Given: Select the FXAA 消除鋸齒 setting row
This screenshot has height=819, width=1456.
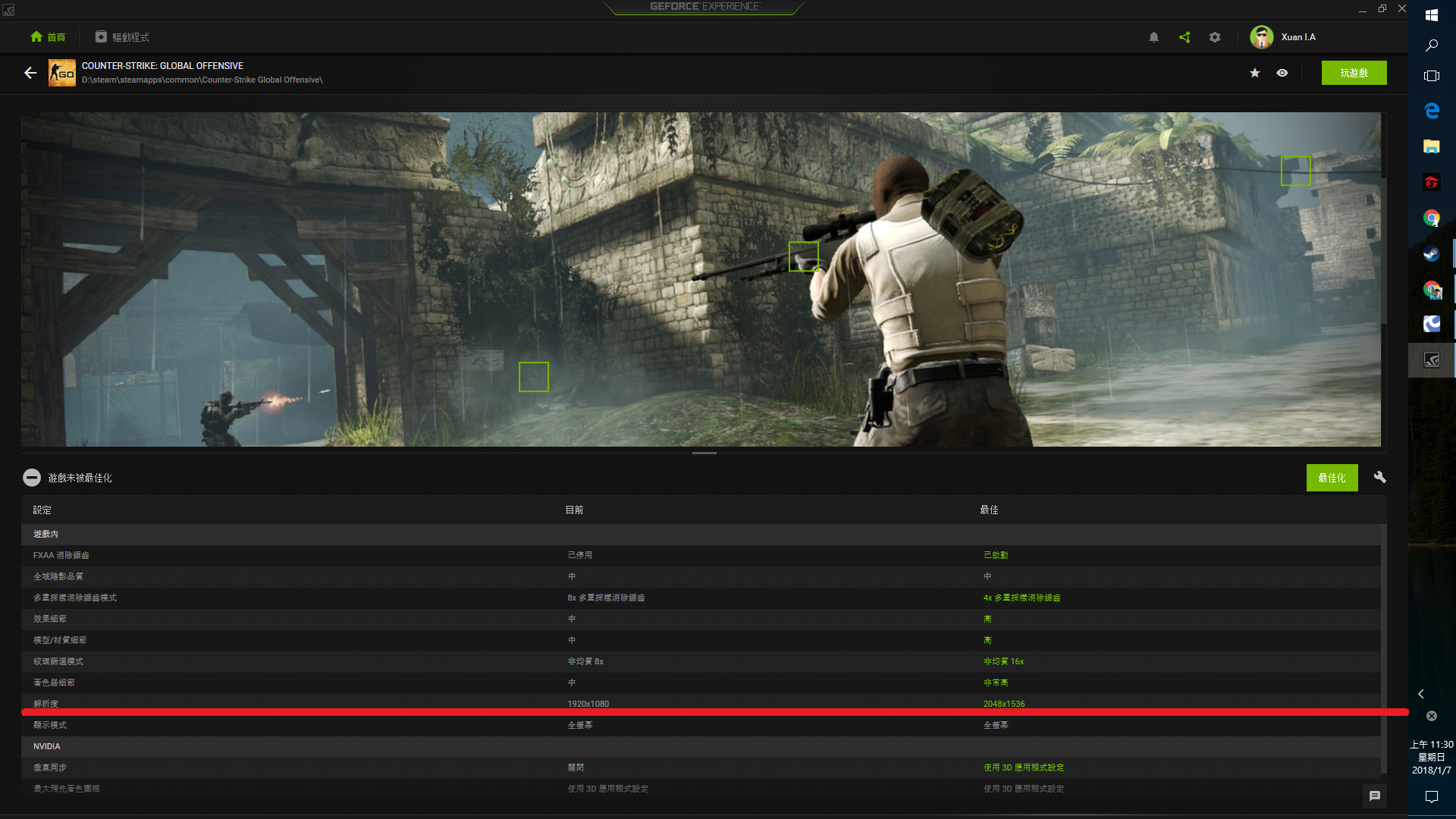Looking at the screenshot, I should point(701,555).
